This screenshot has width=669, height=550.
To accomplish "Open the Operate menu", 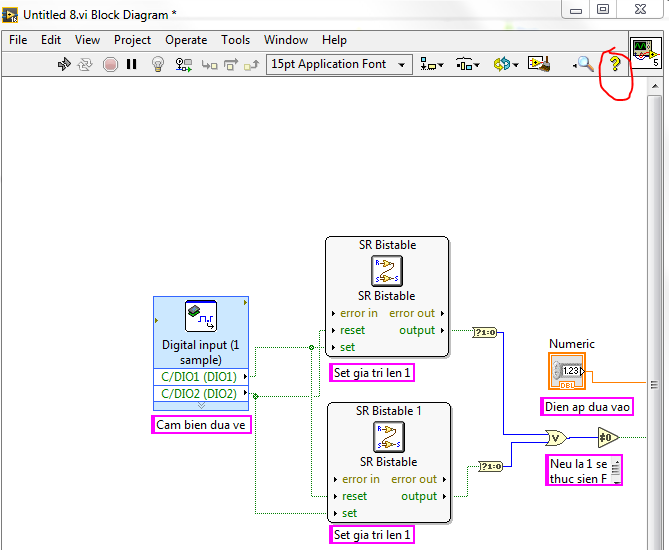I will [186, 40].
